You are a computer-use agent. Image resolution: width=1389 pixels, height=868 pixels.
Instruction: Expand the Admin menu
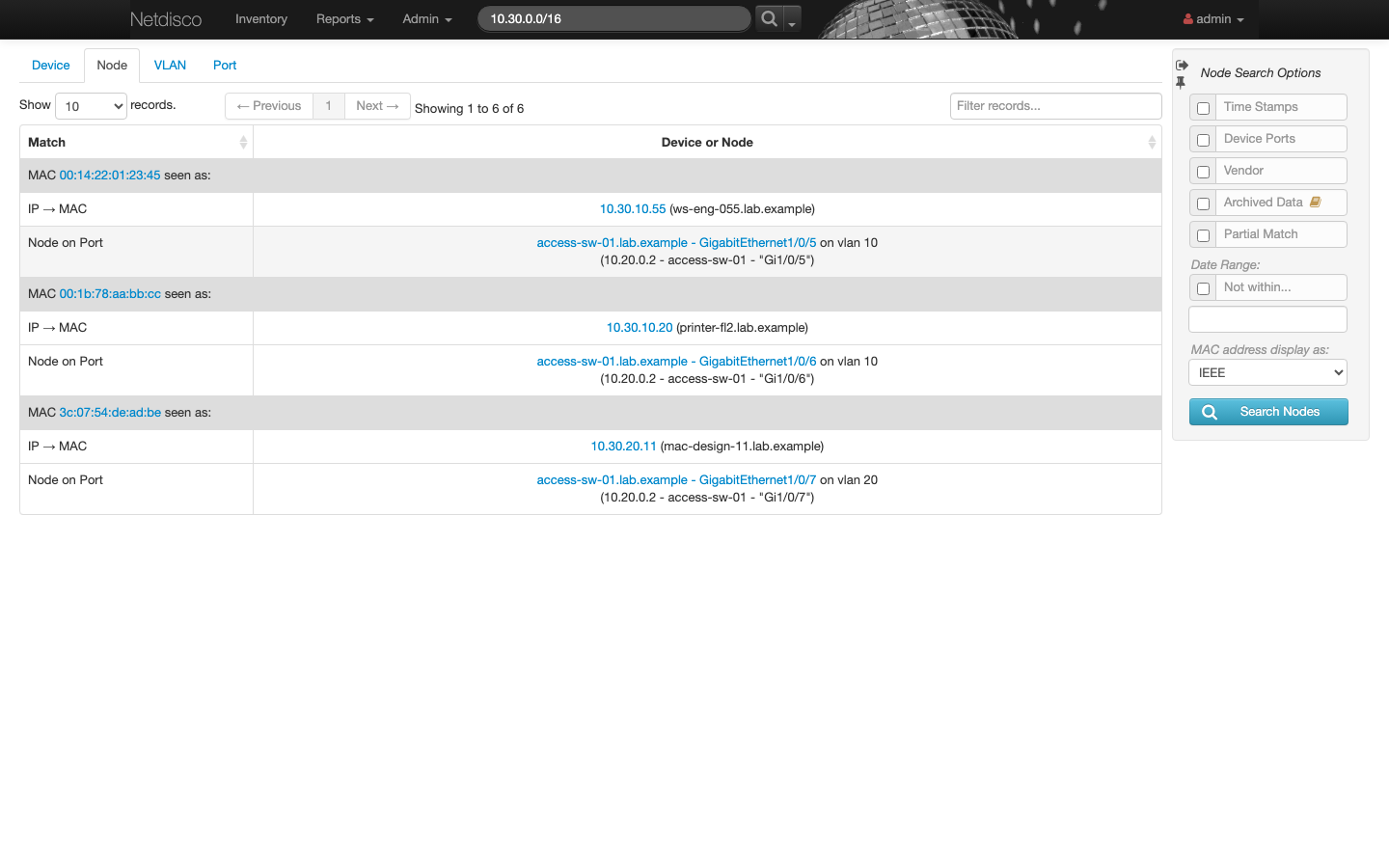pyautogui.click(x=427, y=19)
